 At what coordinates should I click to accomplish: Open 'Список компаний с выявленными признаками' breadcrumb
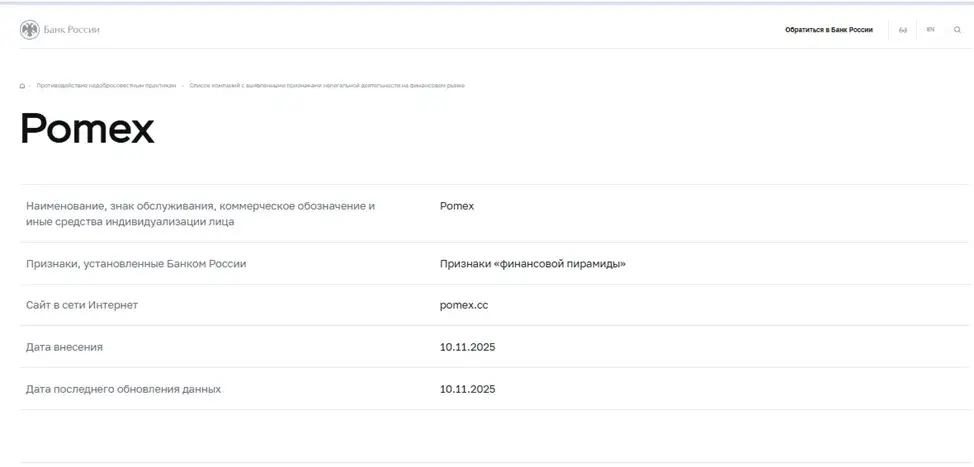(327, 86)
